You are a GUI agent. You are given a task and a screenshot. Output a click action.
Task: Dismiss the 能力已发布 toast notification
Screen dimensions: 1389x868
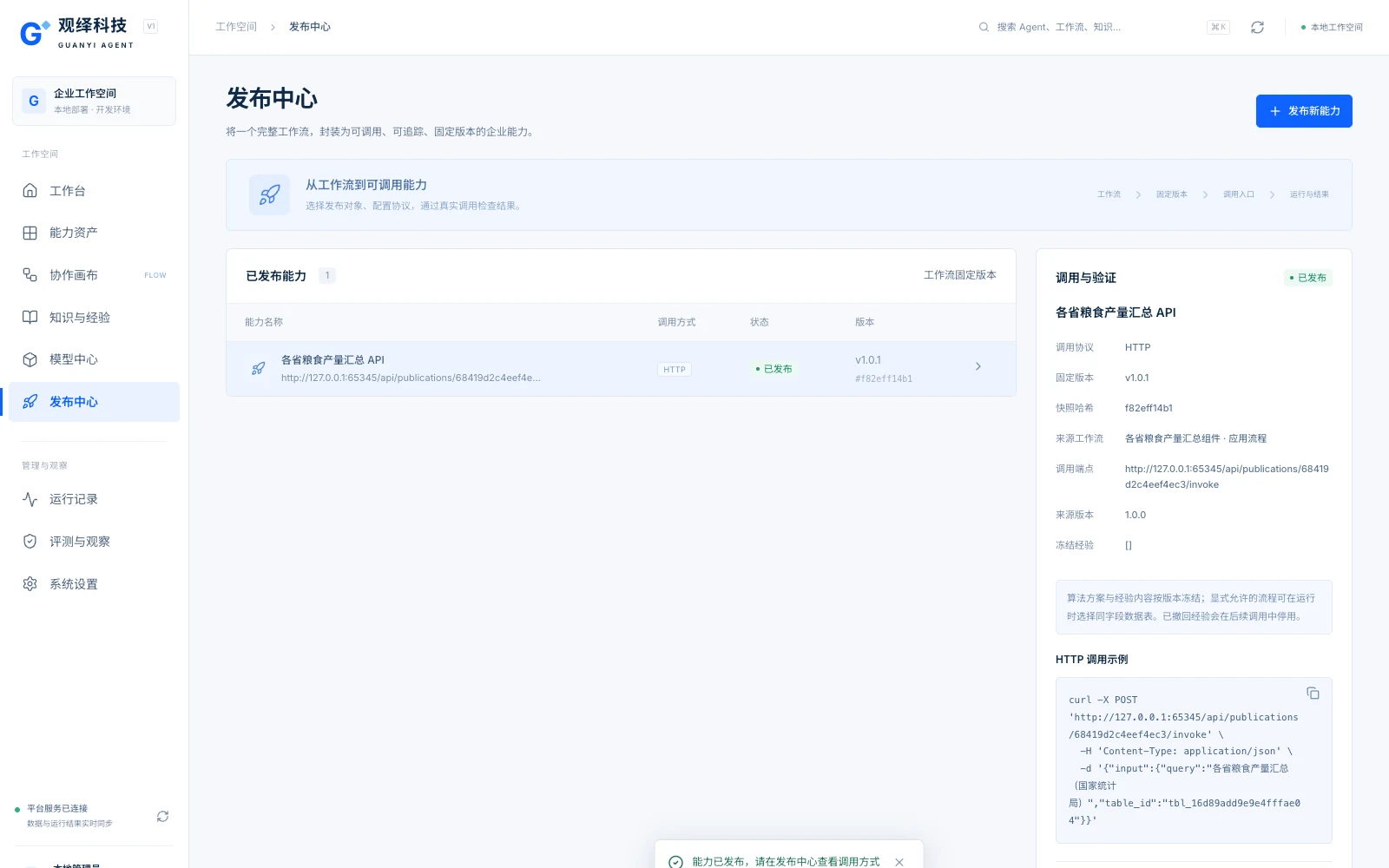coord(899,862)
